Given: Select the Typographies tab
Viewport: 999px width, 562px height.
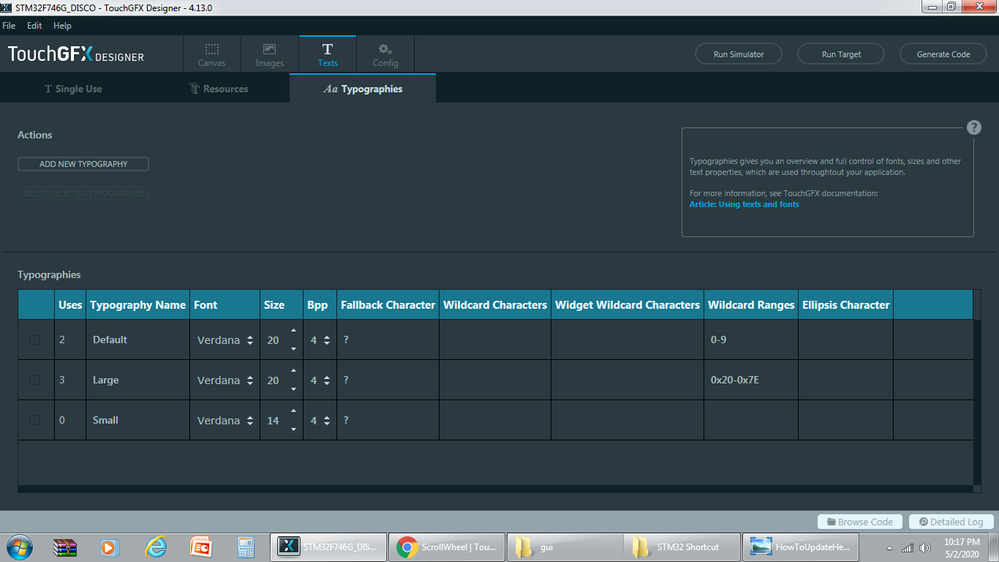Looking at the screenshot, I should pos(363,89).
